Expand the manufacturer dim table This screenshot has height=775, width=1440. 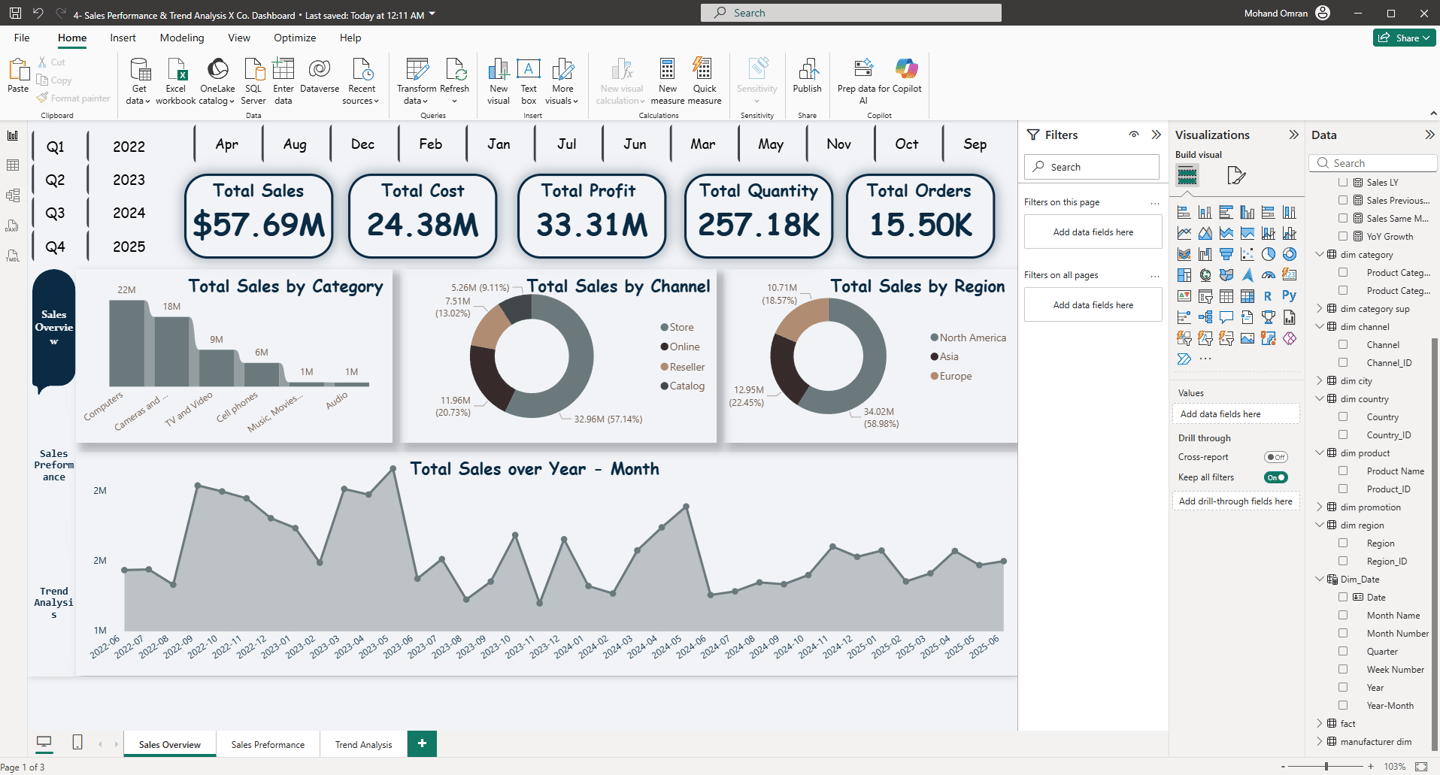(x=1320, y=741)
